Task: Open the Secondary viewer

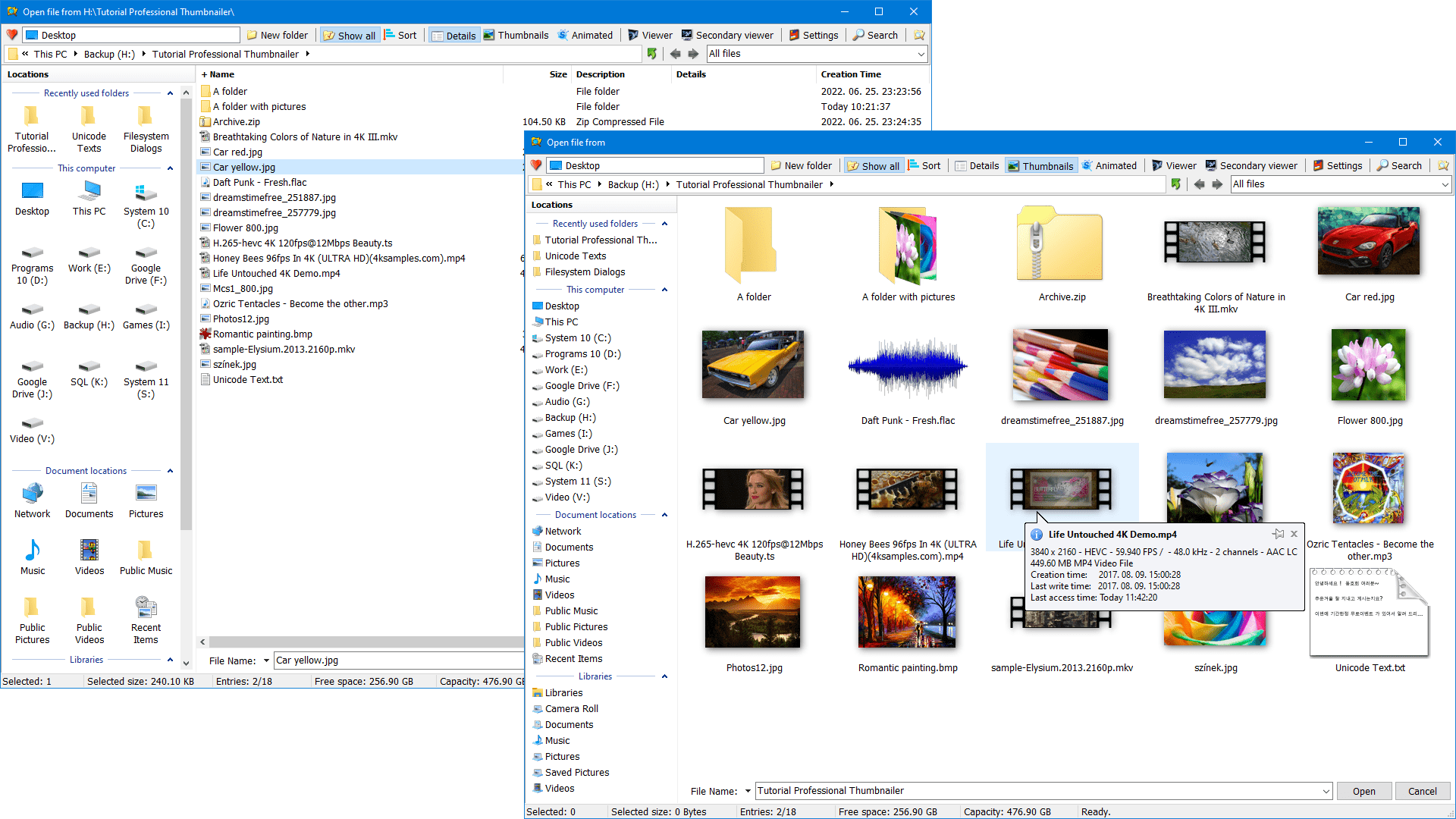Action: (1251, 165)
